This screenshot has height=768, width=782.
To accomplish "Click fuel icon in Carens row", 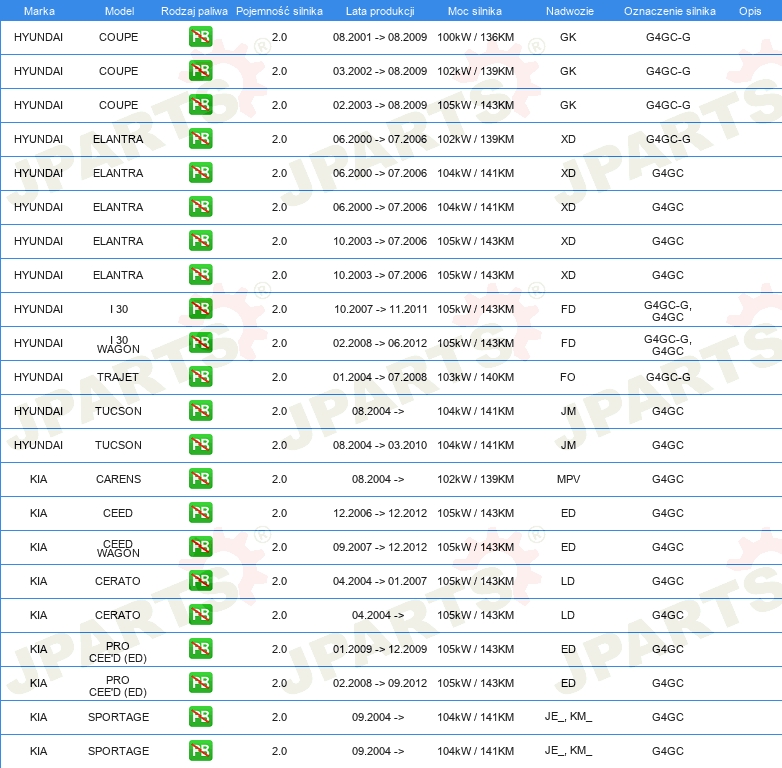I will coord(200,479).
